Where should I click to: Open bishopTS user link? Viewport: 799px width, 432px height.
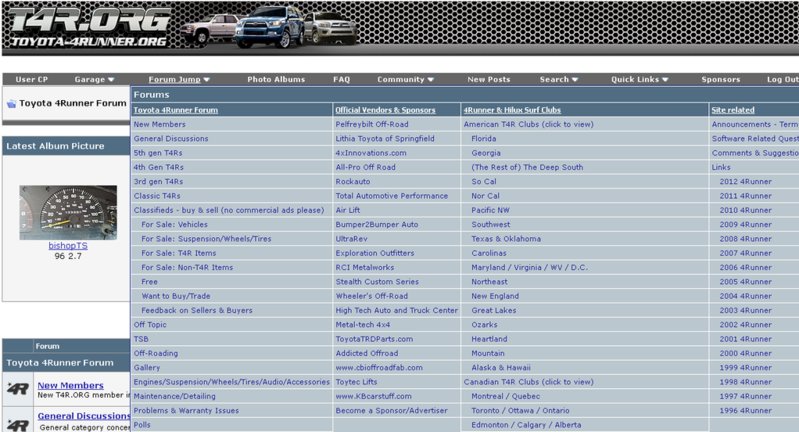[x=68, y=246]
